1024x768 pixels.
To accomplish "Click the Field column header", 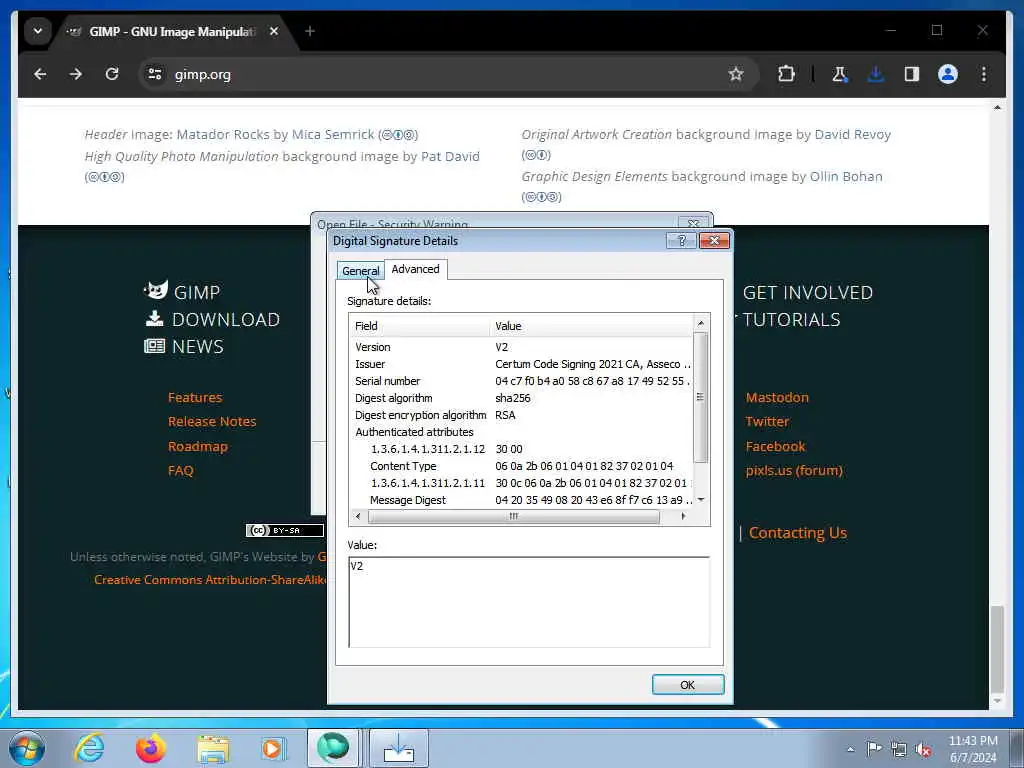I will pyautogui.click(x=420, y=326).
